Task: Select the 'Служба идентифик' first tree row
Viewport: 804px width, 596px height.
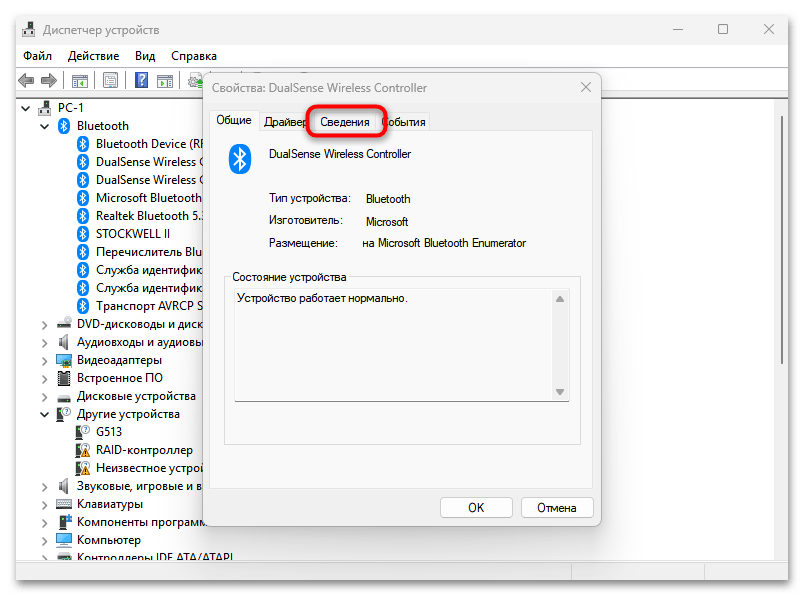Action: 139,270
